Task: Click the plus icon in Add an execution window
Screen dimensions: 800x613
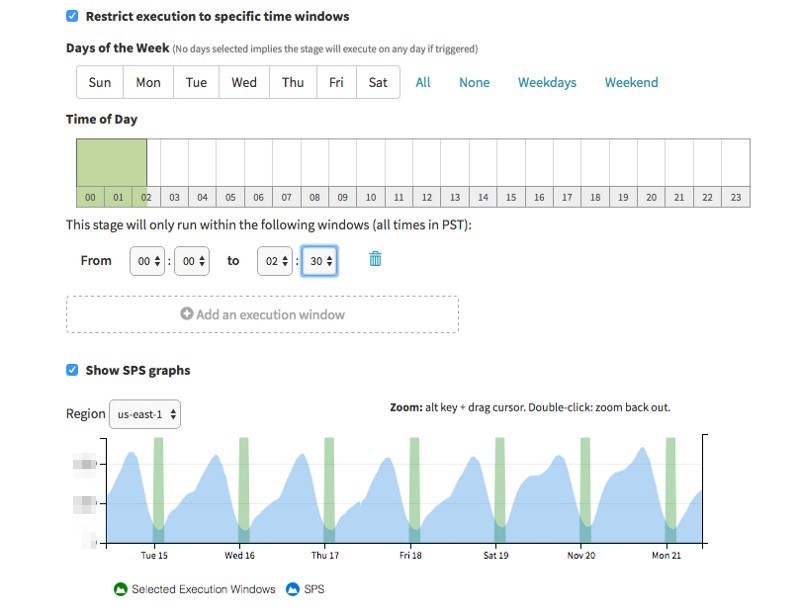Action: coord(186,314)
